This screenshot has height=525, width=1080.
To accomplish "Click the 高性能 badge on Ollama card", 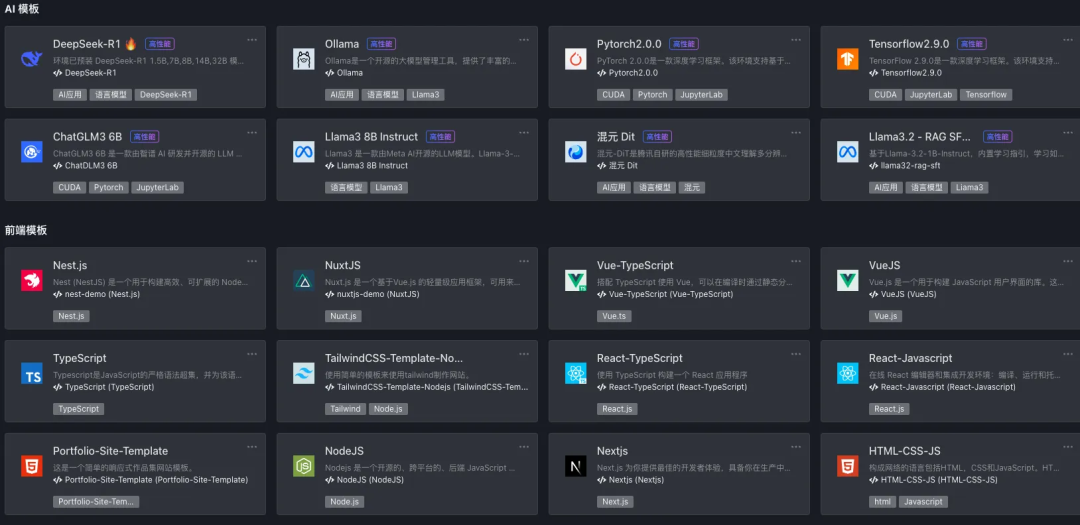I will tap(382, 44).
